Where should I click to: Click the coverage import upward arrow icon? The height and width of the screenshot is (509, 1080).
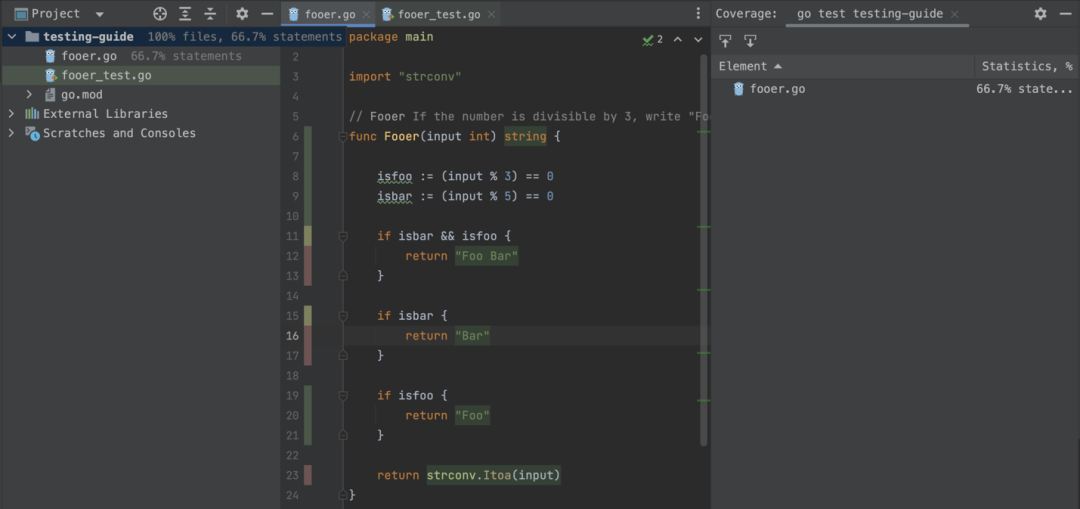(725, 41)
